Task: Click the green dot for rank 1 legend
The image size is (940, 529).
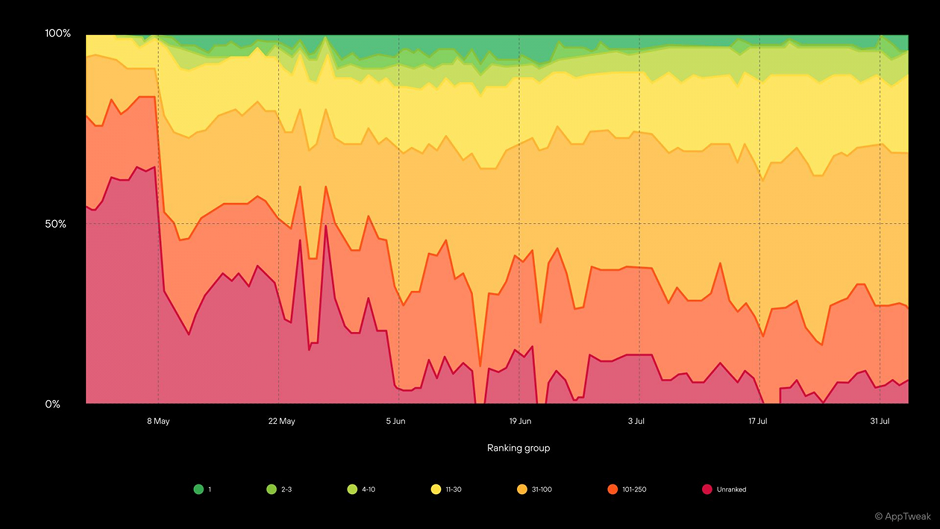Action: click(198, 489)
